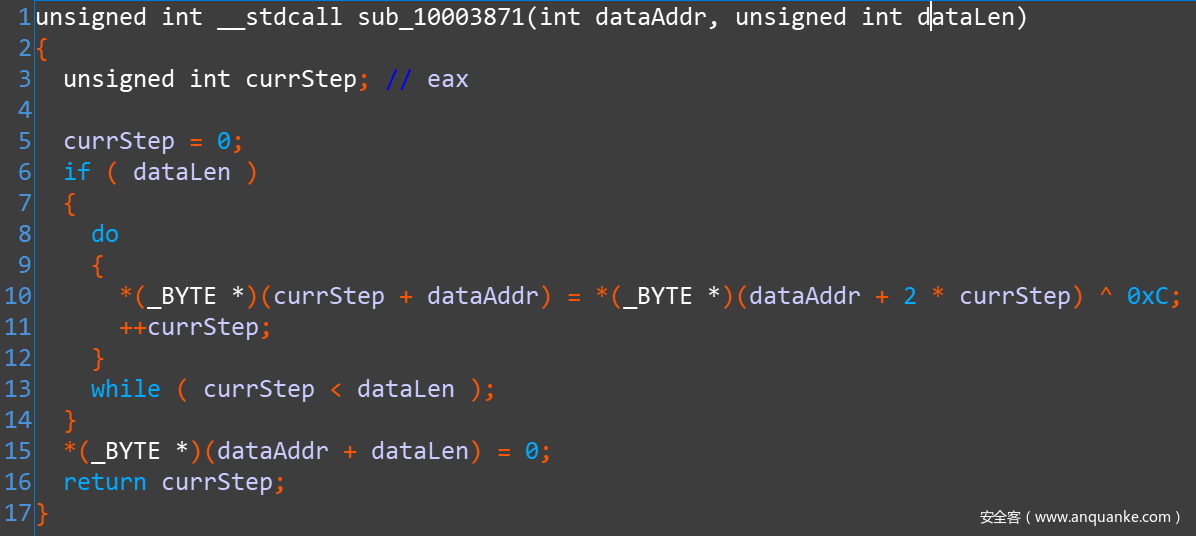The height and width of the screenshot is (536, 1196).
Task: Click the opening brace on line 2
Action: 42,49
